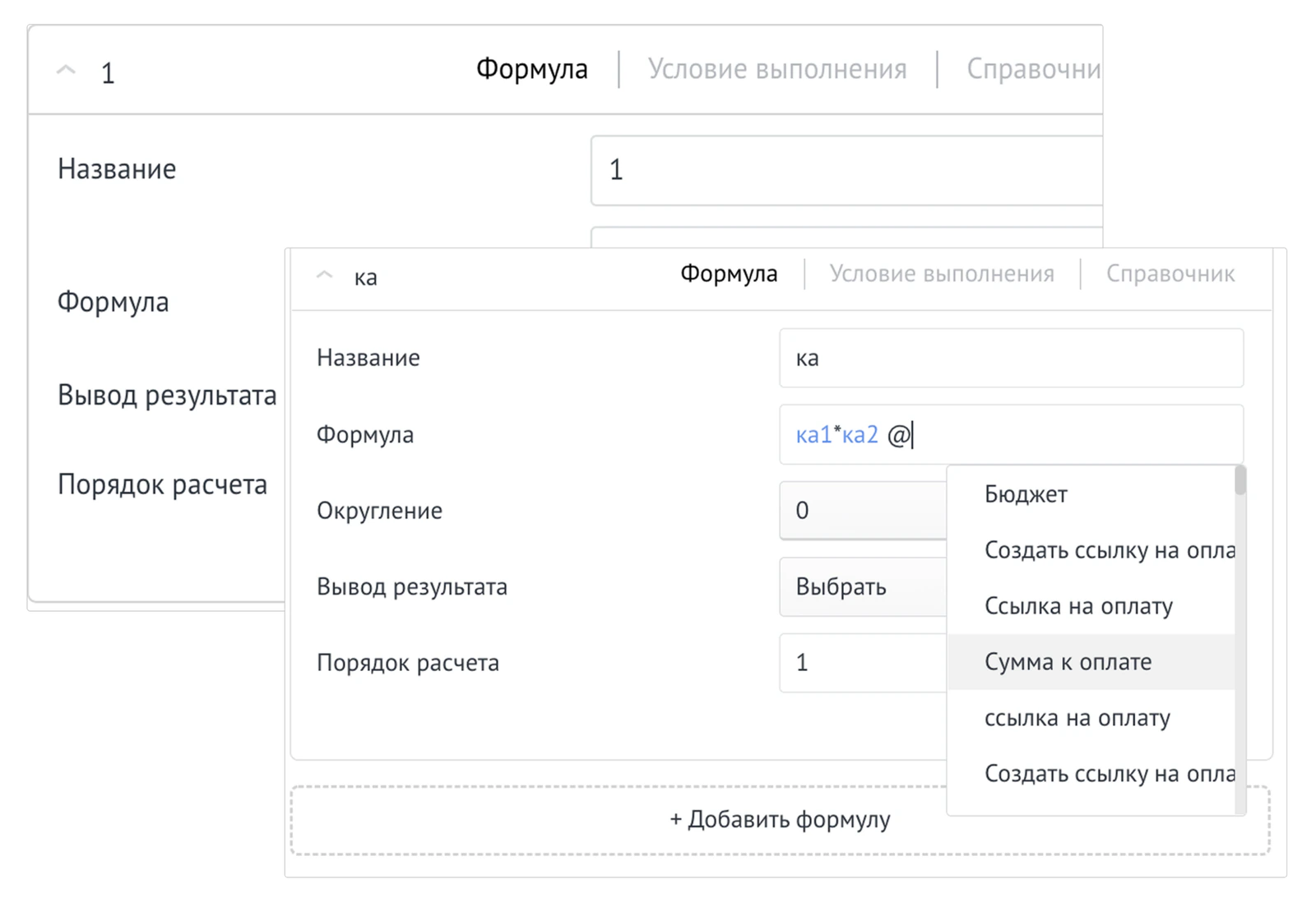Click the 'Вывод результата' label in the back panel
This screenshot has height=898, width=1316.
tap(167, 396)
